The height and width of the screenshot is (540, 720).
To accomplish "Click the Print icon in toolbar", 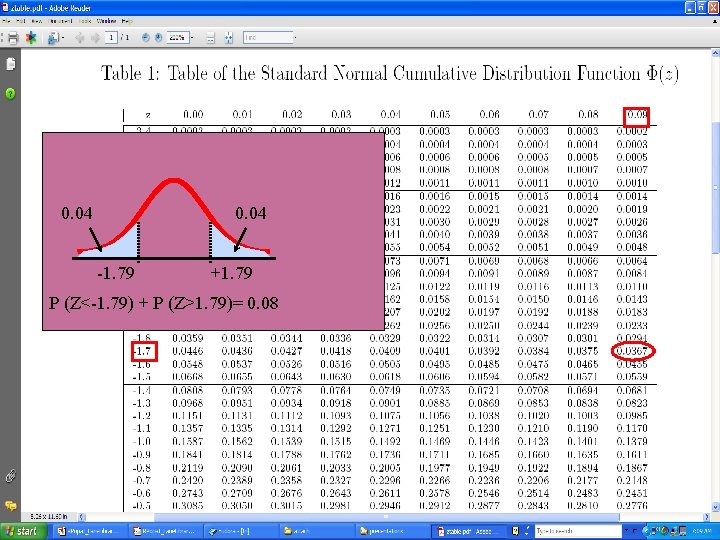I will click(x=12, y=38).
